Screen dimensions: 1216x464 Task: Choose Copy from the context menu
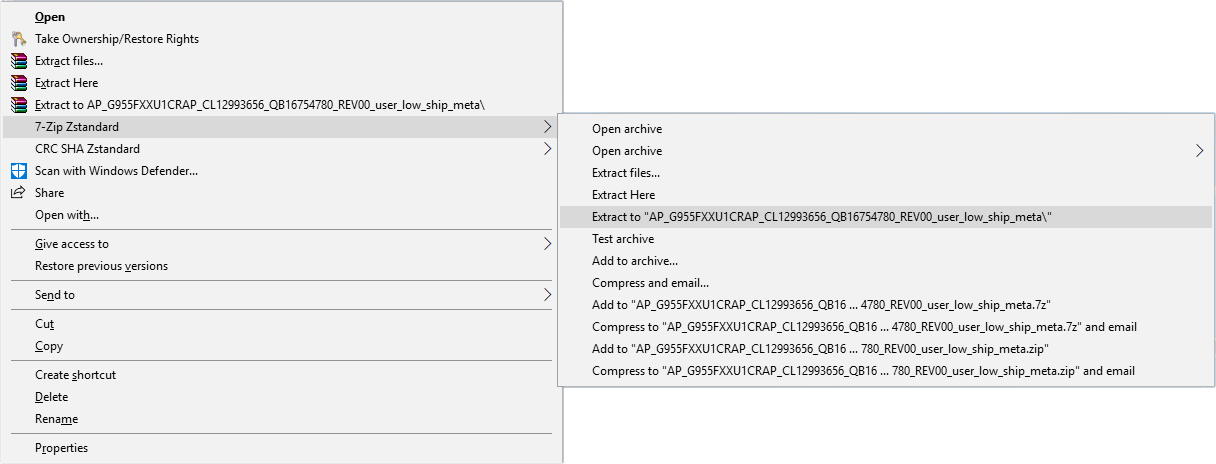[x=281, y=346]
